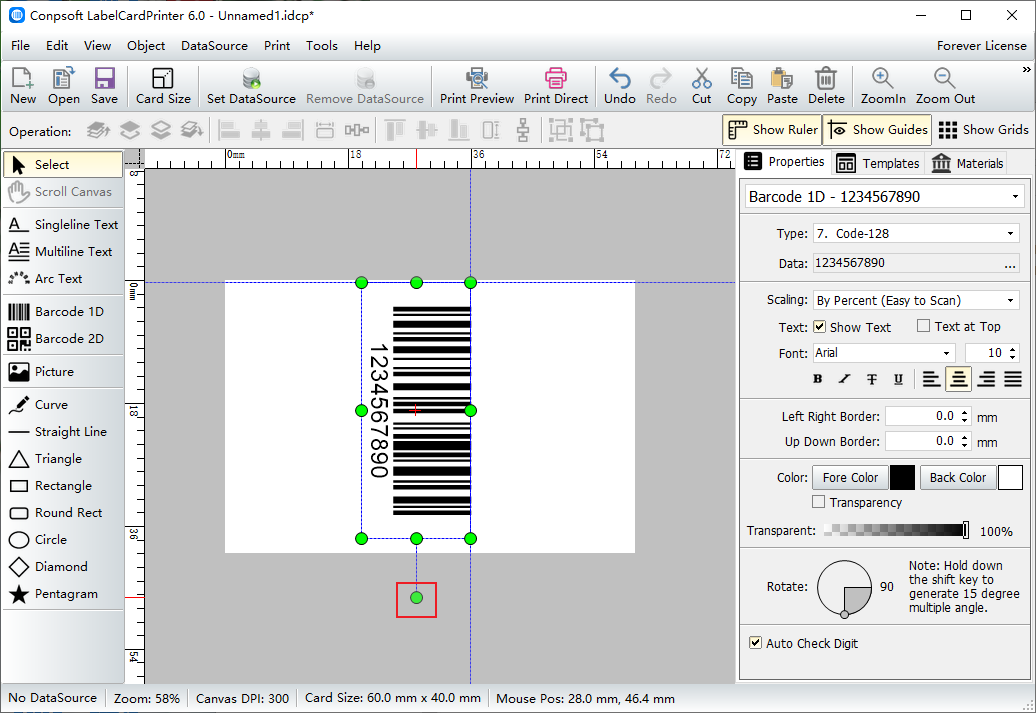Screen dimensions: 1036x713
Task: Pick the Triangle shape tool
Action: 63,459
